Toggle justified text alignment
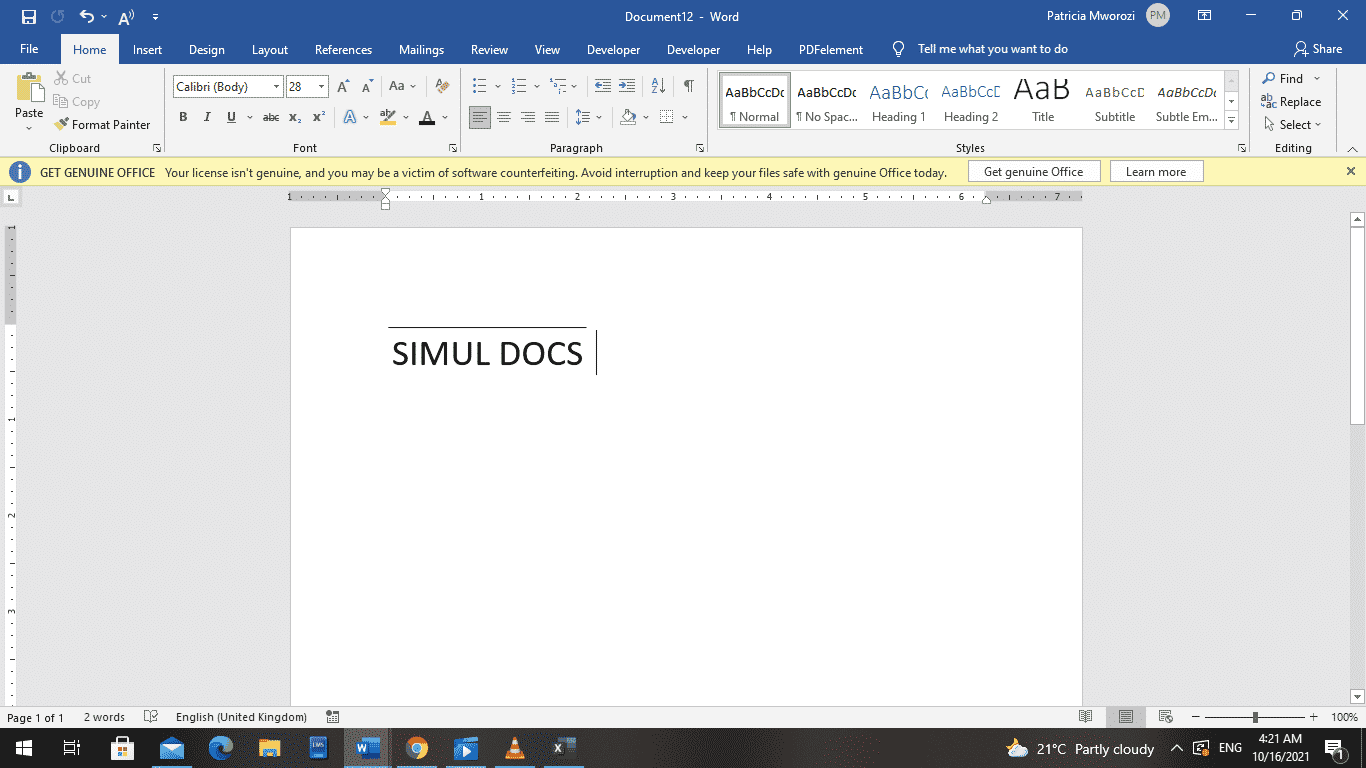Image resolution: width=1366 pixels, height=768 pixels. tap(552, 117)
